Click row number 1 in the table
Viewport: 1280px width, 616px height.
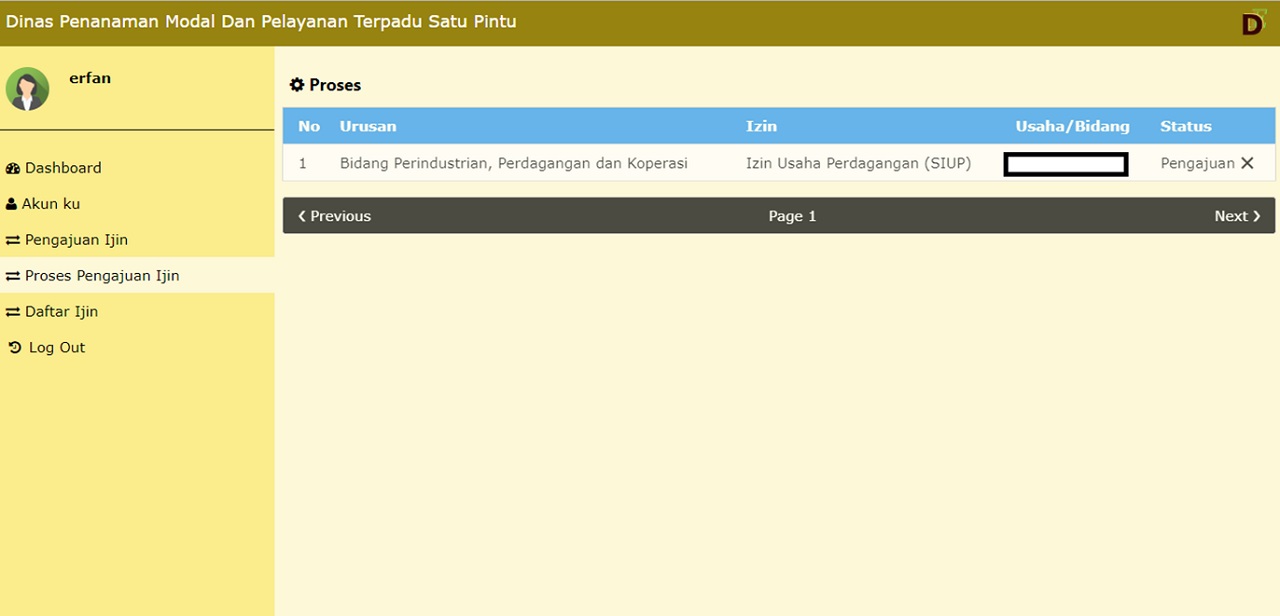(303, 163)
